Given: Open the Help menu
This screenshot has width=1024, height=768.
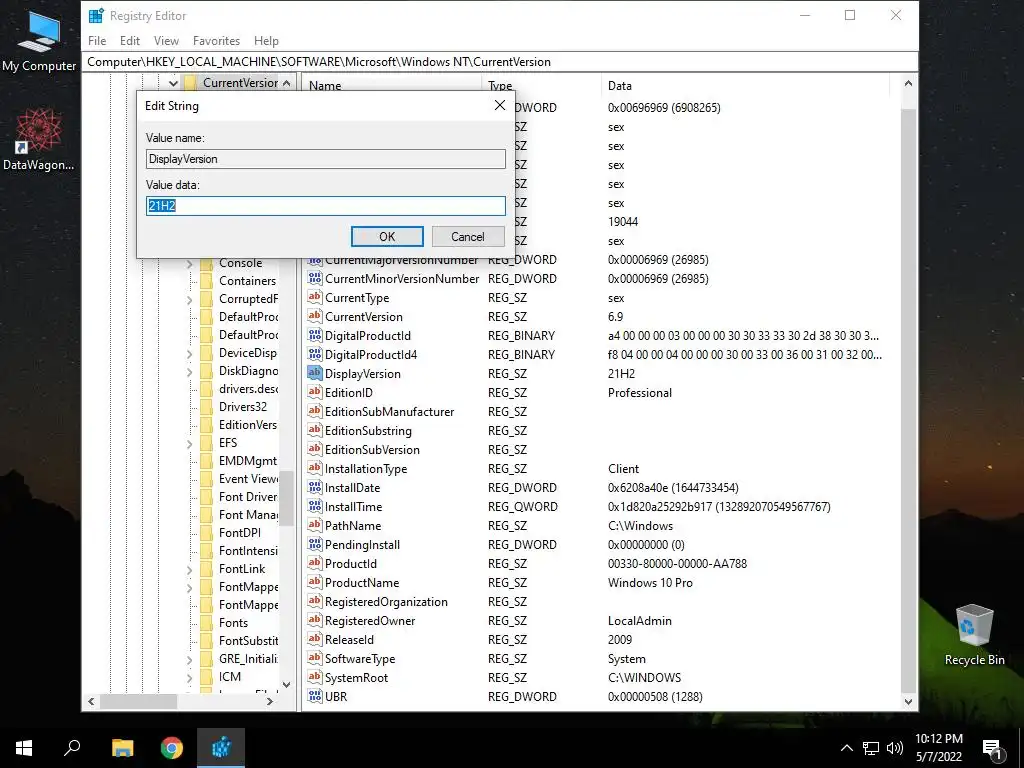Looking at the screenshot, I should pyautogui.click(x=266, y=40).
